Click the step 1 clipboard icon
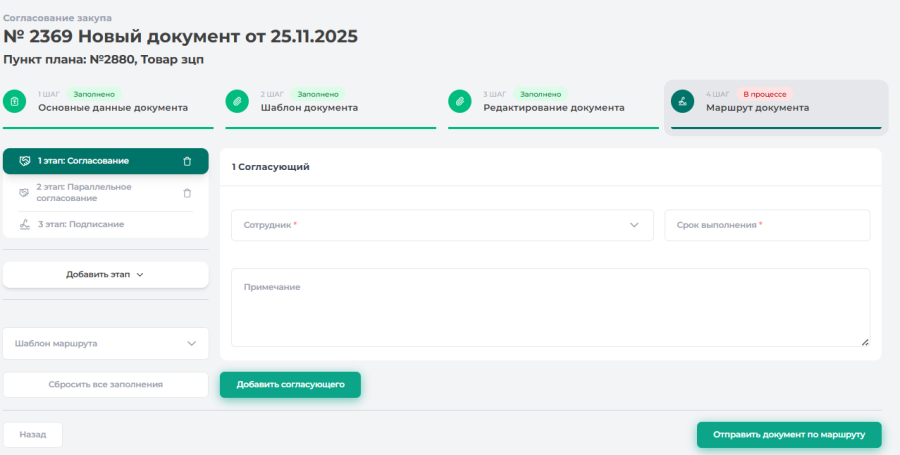 pyautogui.click(x=14, y=101)
